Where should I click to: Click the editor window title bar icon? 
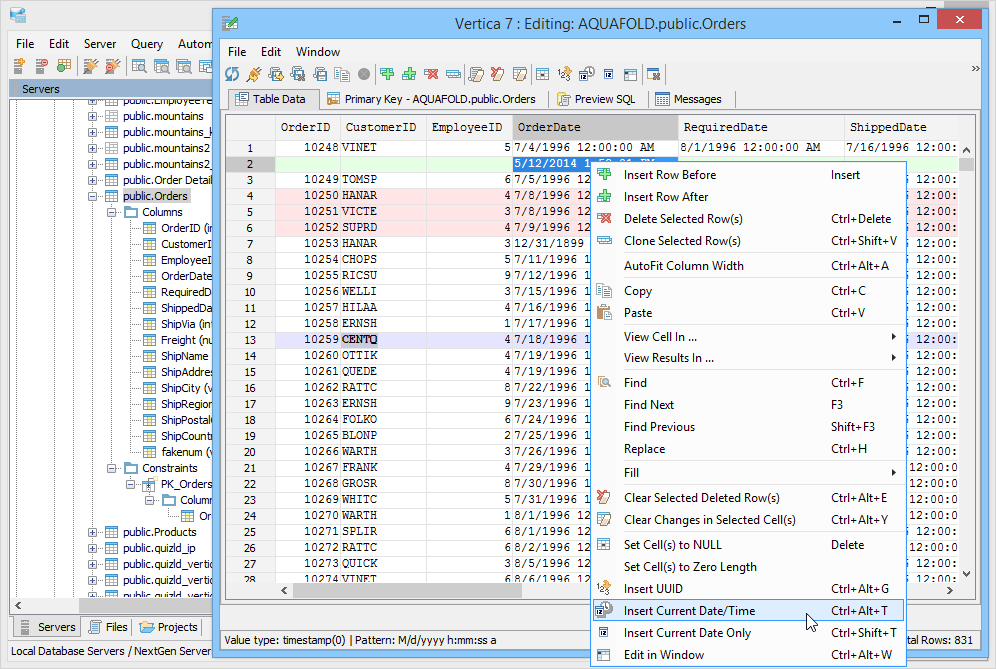230,24
